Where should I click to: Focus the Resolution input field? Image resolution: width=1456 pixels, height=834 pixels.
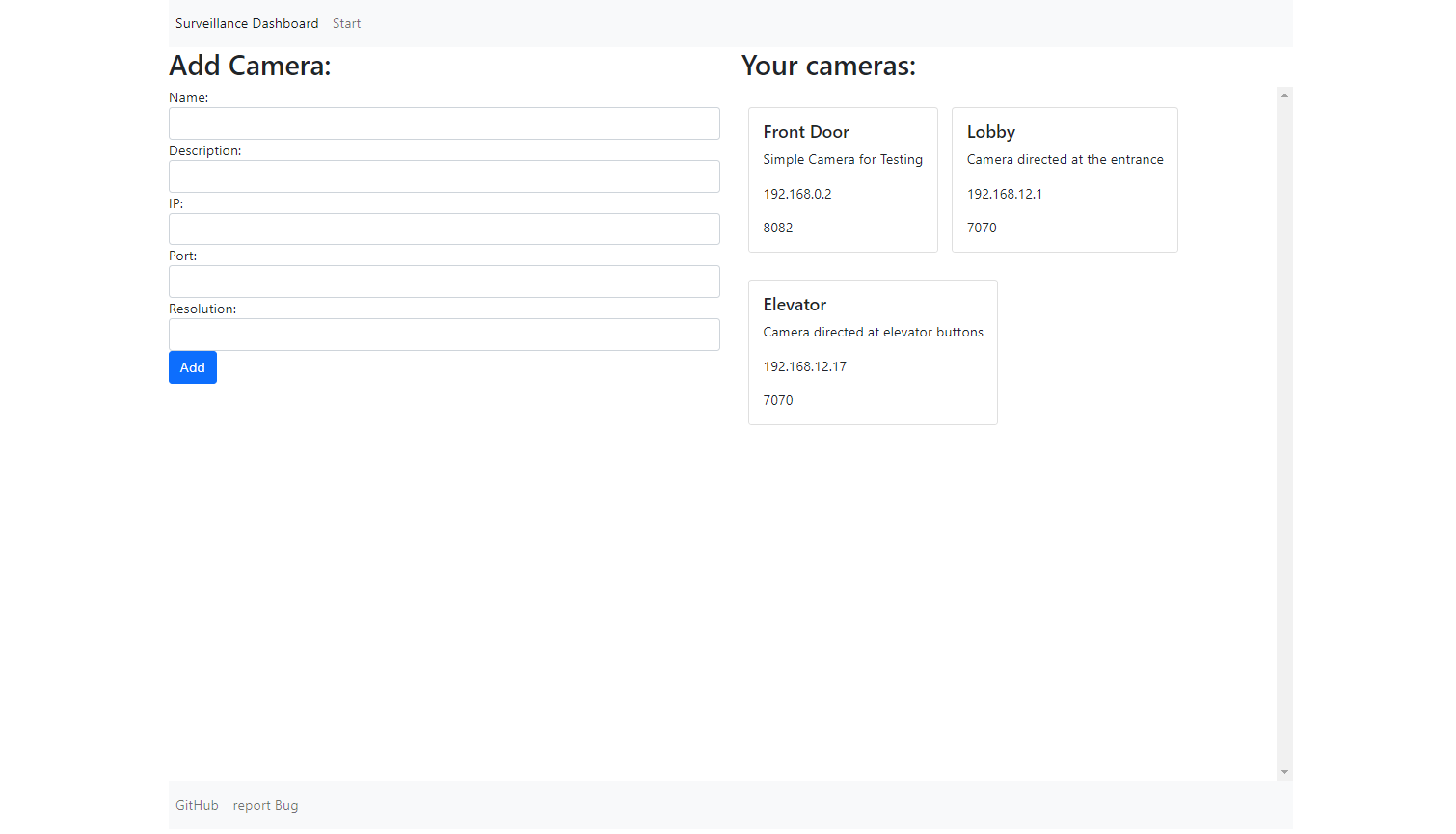[x=444, y=335]
